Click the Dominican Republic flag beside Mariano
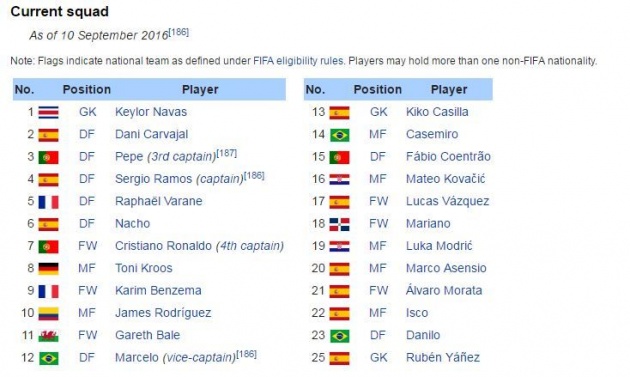Image resolution: width=630 pixels, height=377 pixels. 340,224
